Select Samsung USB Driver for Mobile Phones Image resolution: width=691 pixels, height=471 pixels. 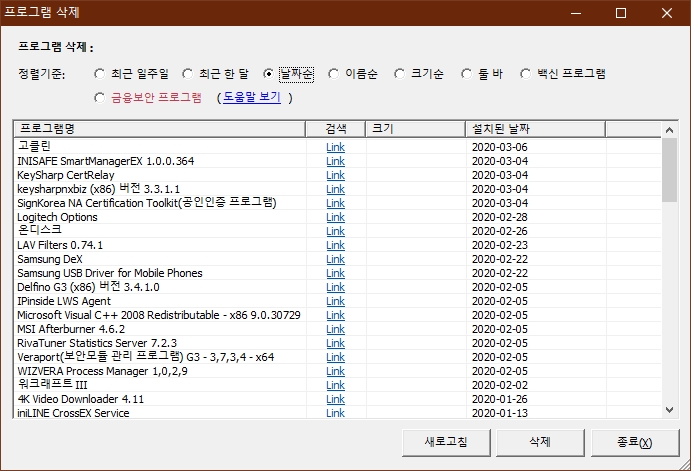[x=337, y=274]
